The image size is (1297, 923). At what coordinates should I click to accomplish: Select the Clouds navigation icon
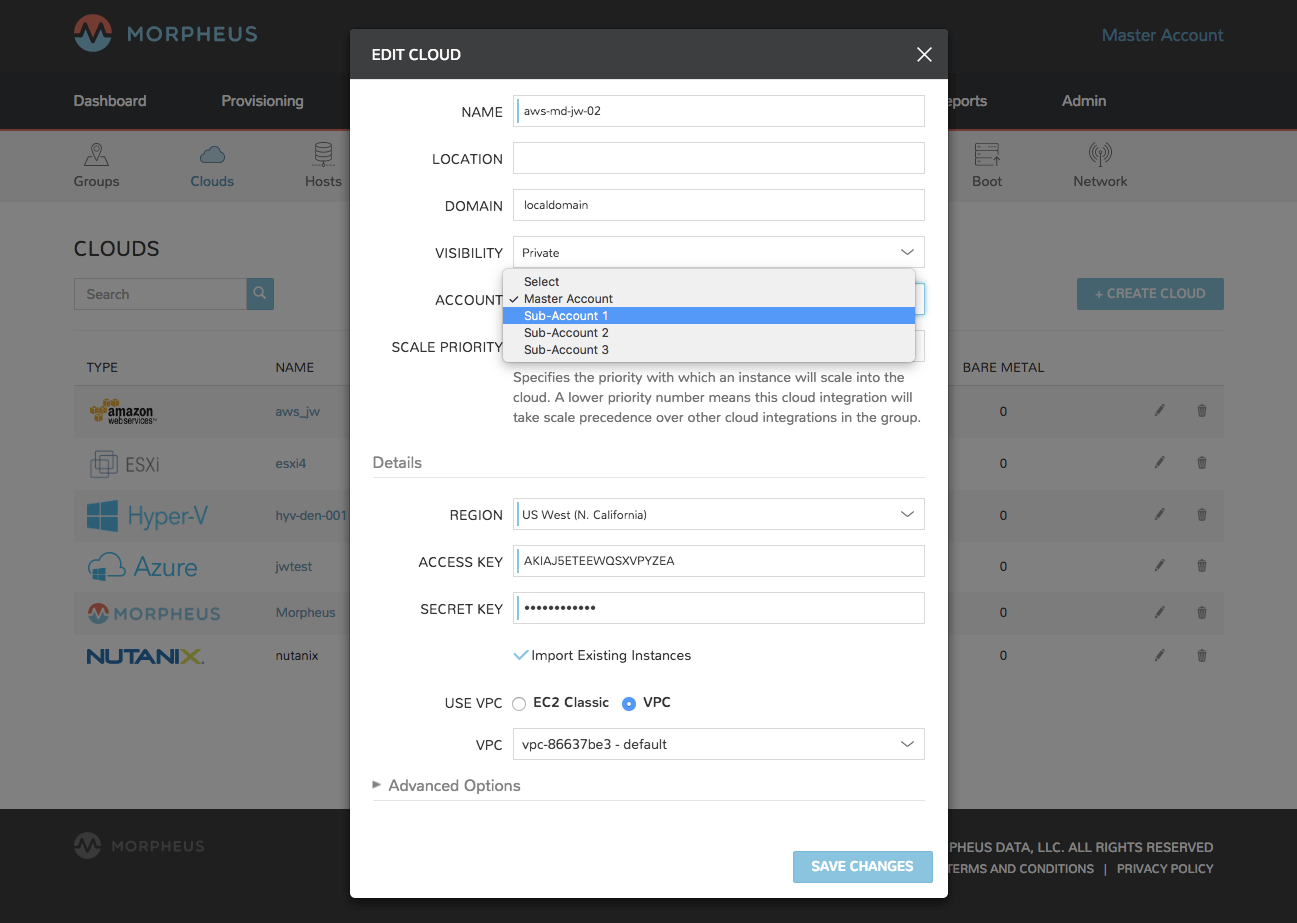211,156
